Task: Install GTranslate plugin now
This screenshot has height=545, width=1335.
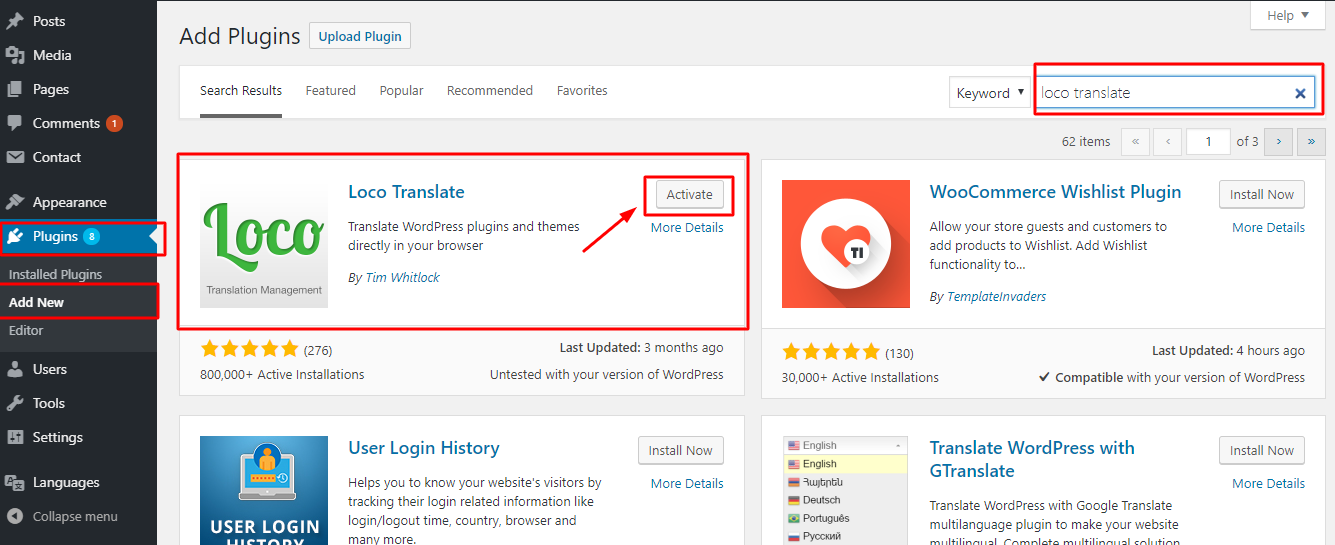Action: point(1262,451)
